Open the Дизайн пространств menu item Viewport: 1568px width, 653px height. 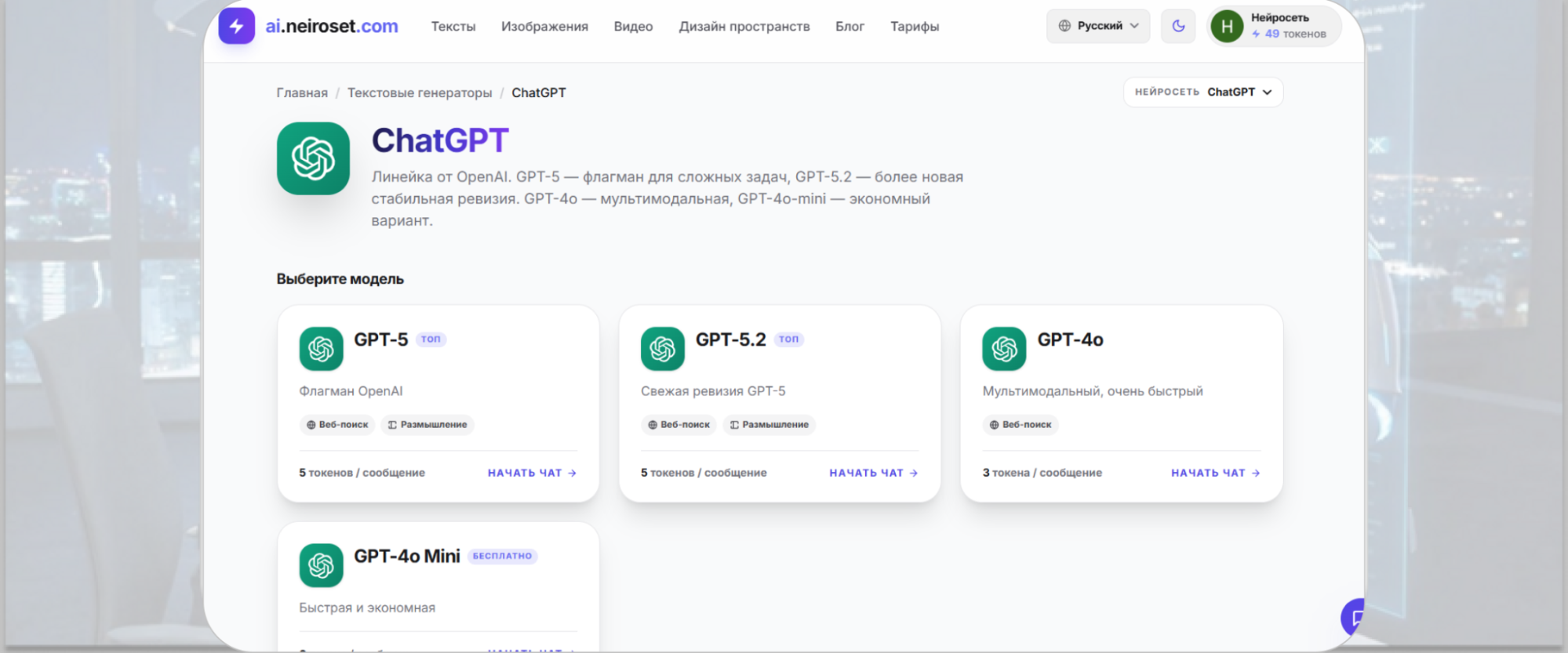pyautogui.click(x=744, y=26)
